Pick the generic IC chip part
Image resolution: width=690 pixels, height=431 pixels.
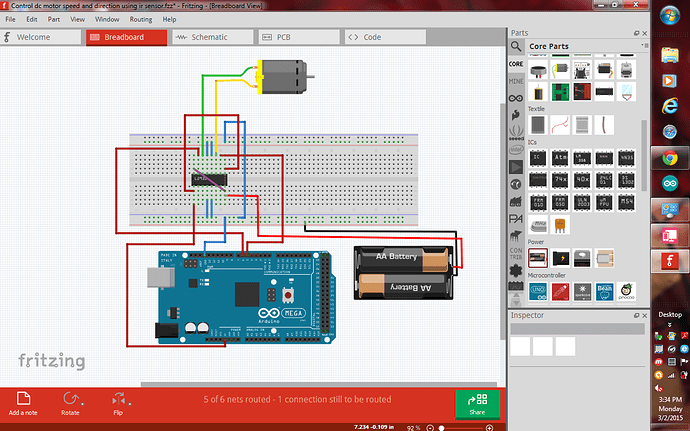tap(538, 158)
